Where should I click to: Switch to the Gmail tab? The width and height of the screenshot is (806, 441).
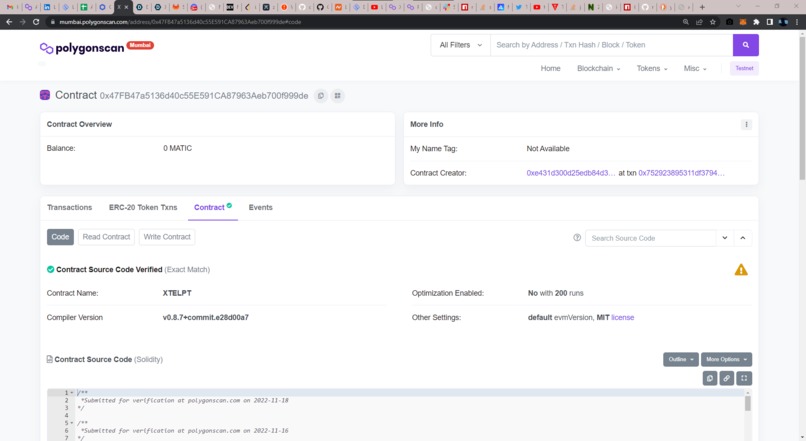(10, 7)
